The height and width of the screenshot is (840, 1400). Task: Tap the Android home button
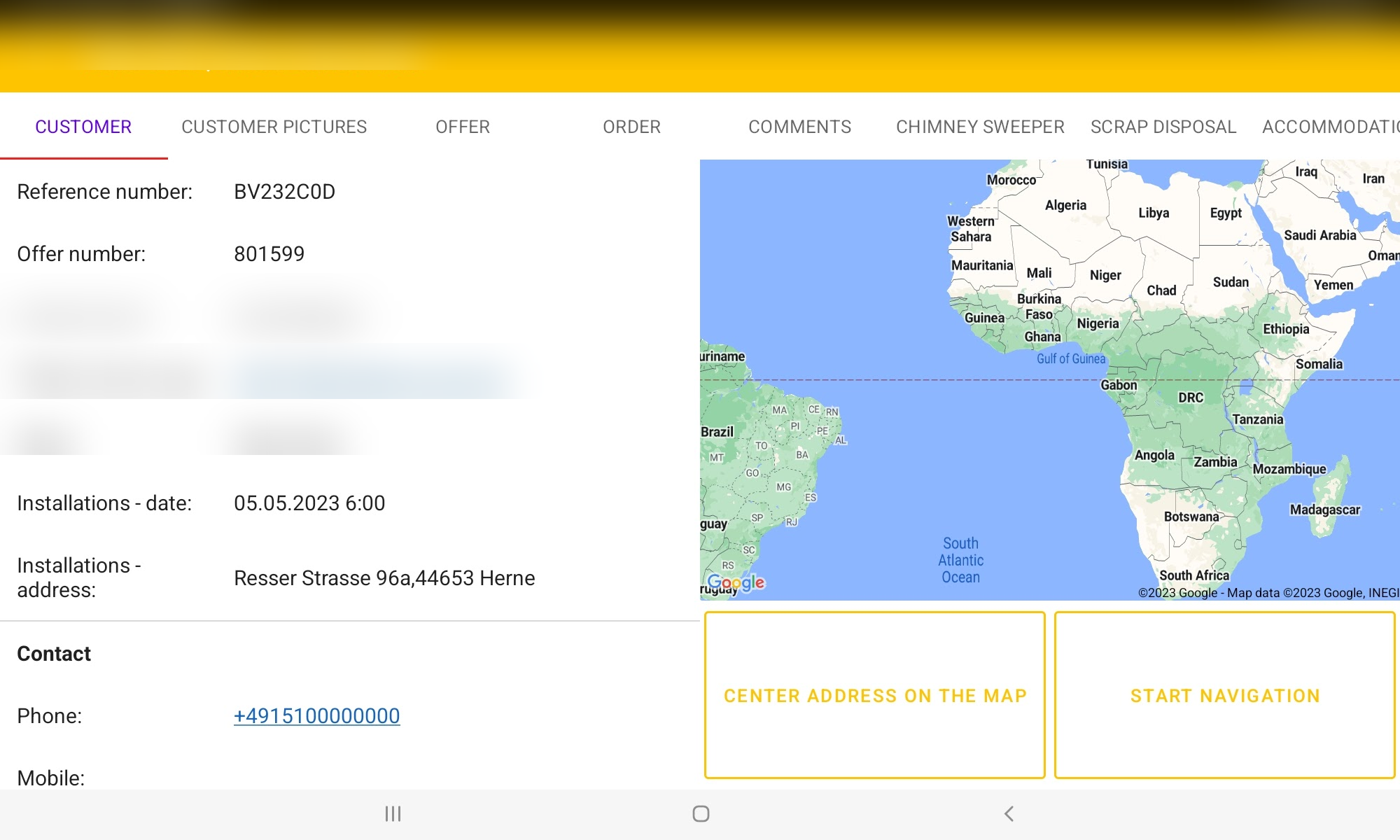click(701, 813)
